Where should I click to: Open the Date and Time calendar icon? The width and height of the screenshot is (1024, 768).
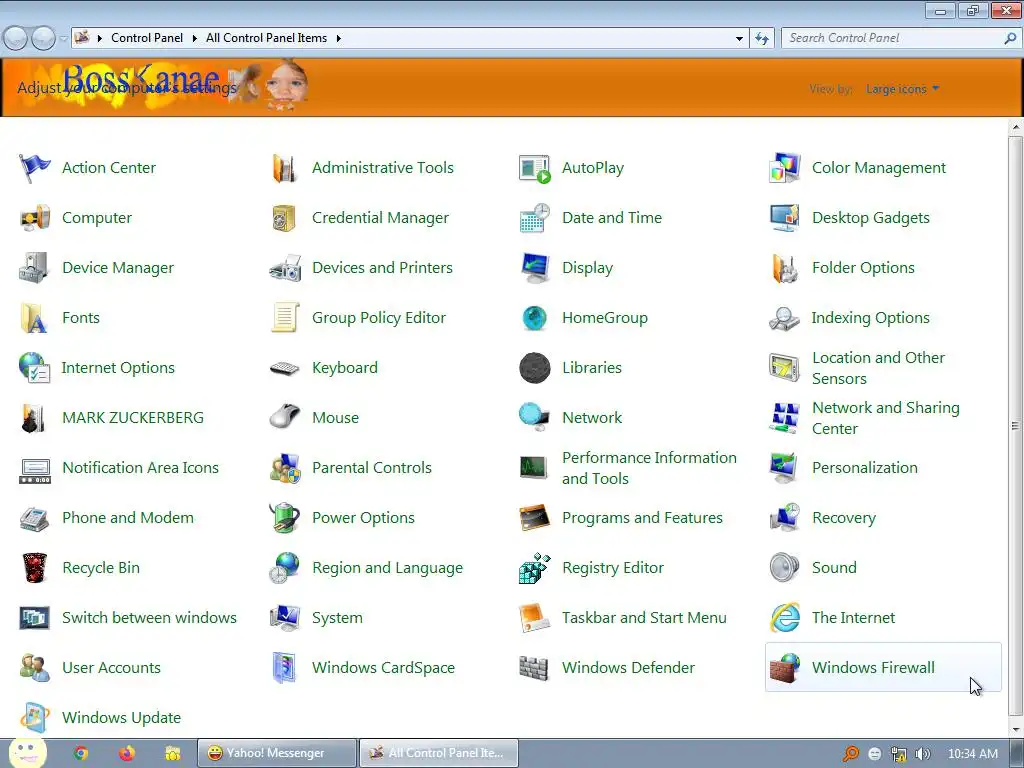[x=534, y=218]
